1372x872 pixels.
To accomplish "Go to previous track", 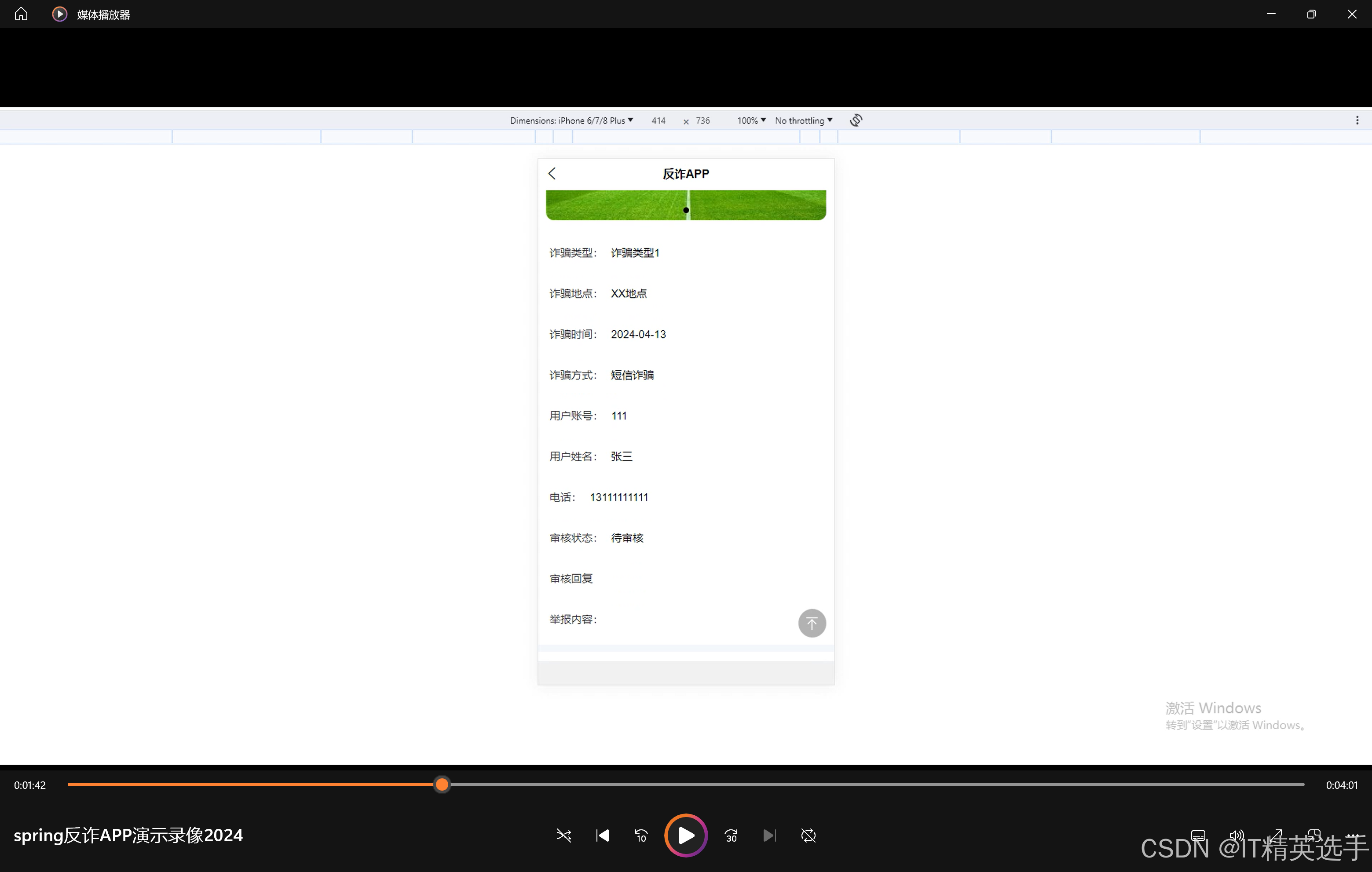I will coord(602,836).
